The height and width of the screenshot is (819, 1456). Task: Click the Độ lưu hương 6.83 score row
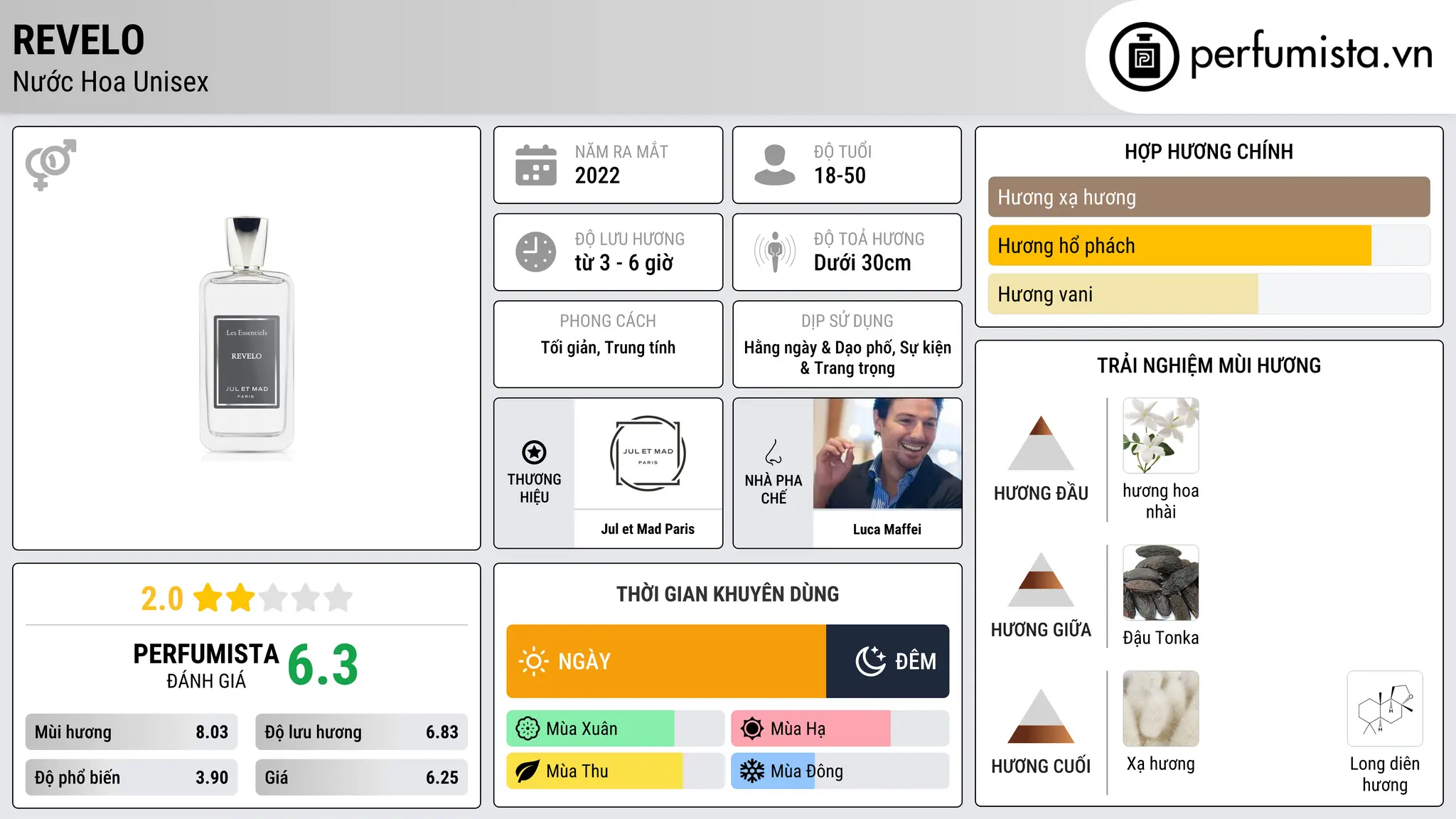click(x=362, y=732)
